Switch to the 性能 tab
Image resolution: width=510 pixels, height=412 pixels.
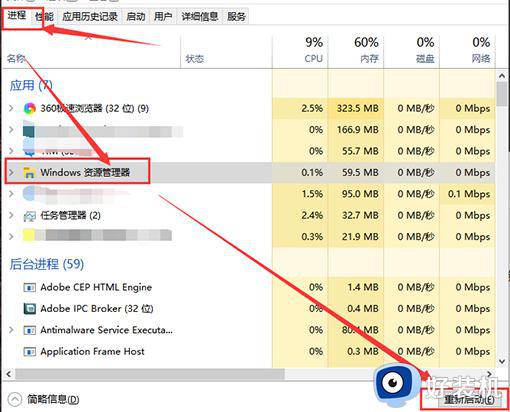coord(44,16)
